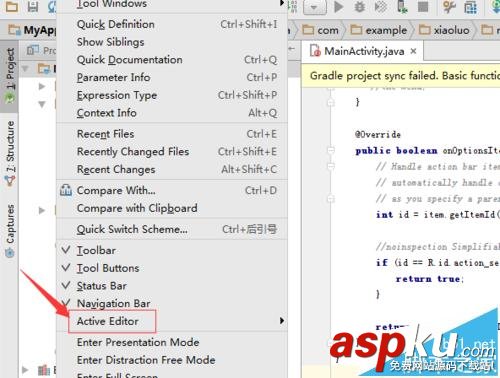Close the MainActivity.java tab
Viewport: 500px width, 378px height.
pyautogui.click(x=413, y=51)
